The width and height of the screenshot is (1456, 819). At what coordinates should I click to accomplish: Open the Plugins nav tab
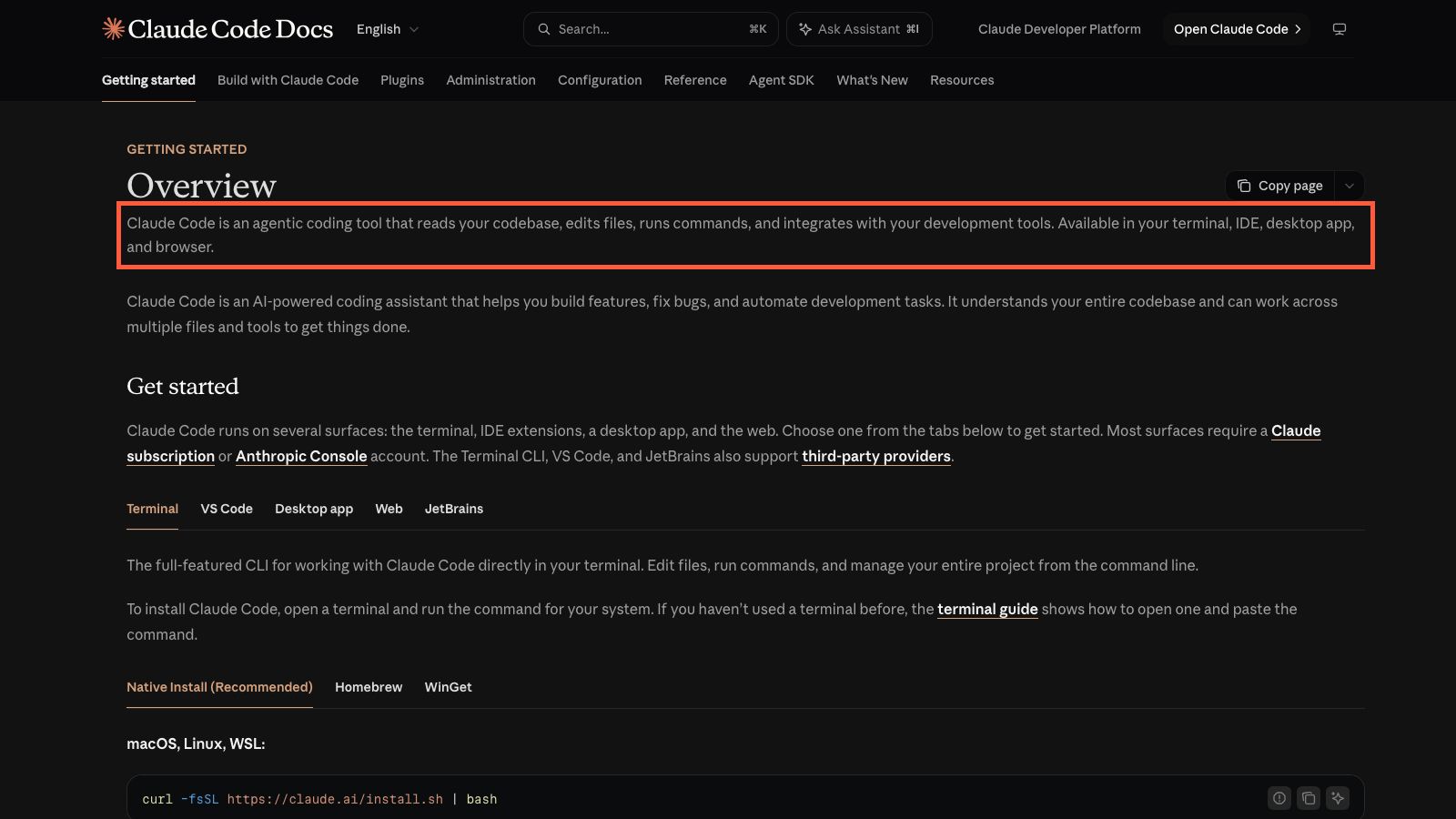[x=402, y=80]
